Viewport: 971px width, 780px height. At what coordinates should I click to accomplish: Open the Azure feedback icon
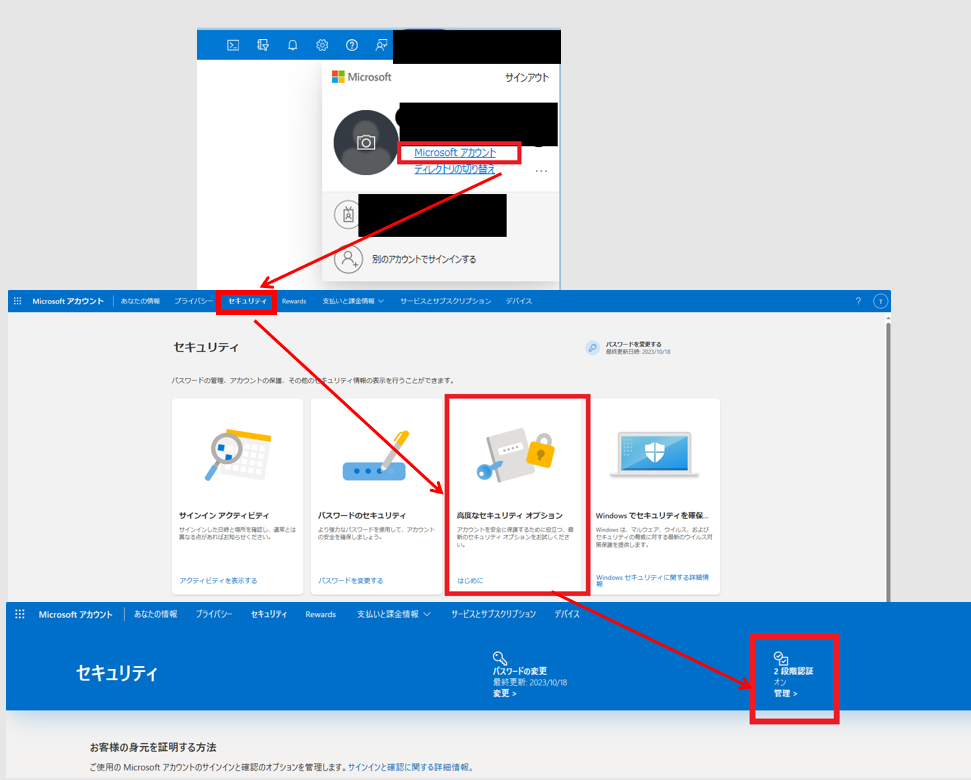coord(381,45)
